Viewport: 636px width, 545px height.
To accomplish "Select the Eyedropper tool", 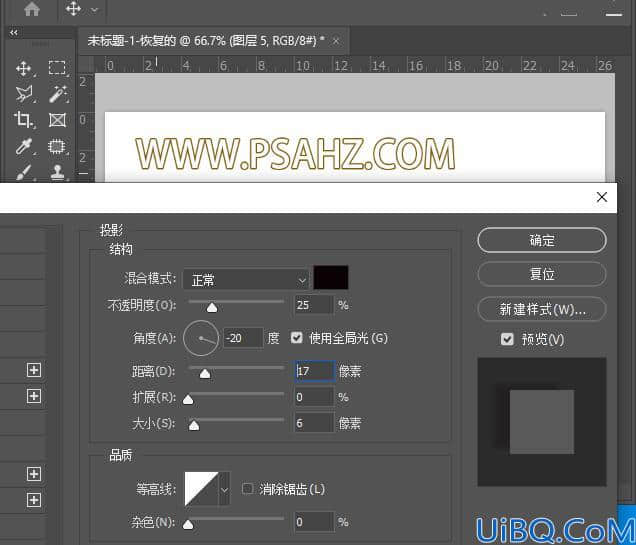I will [x=24, y=146].
